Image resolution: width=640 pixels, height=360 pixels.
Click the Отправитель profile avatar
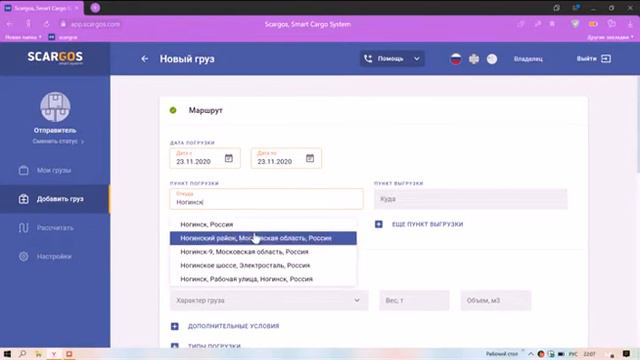tap(55, 107)
